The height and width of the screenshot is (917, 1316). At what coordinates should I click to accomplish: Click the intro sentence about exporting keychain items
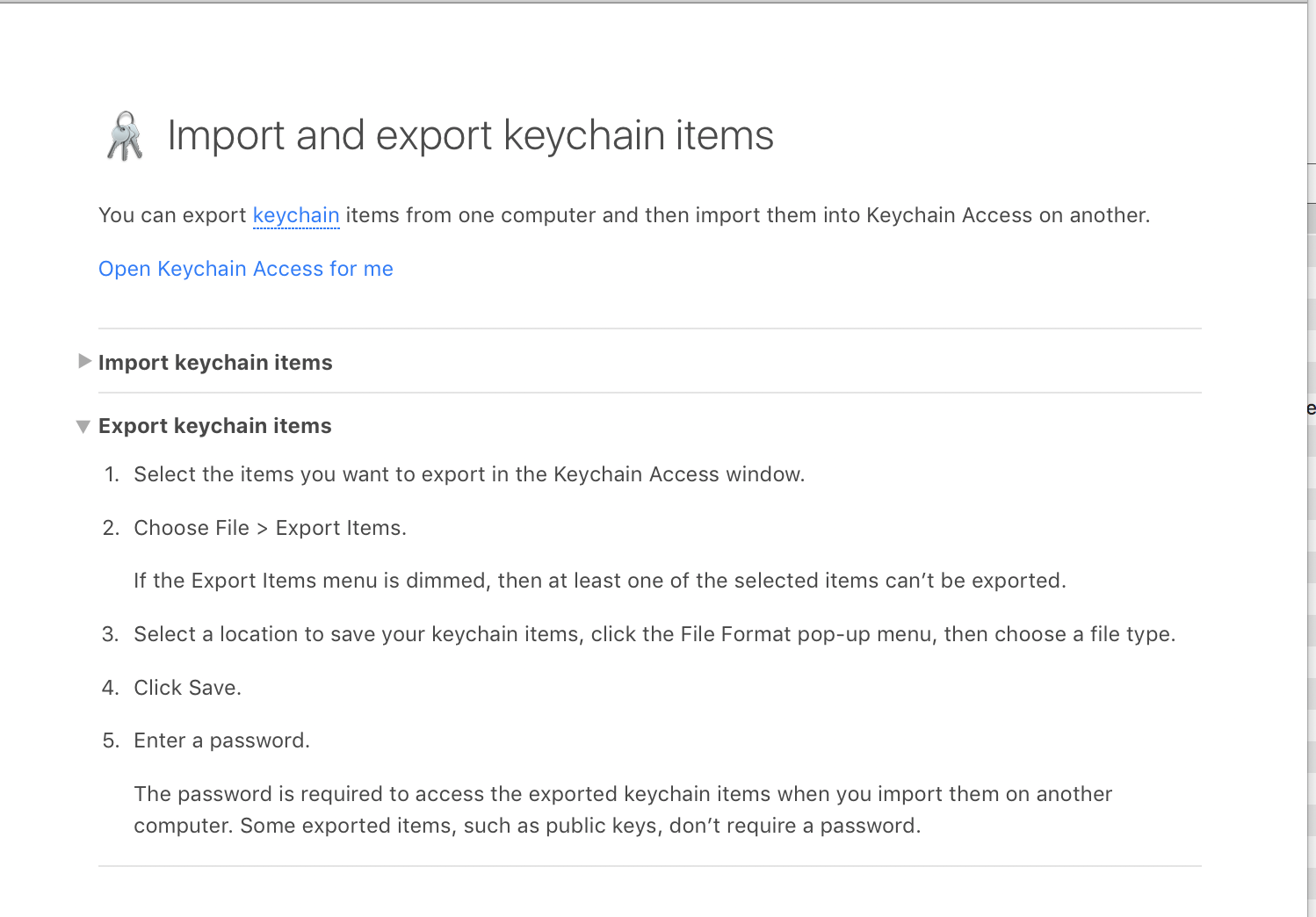pyautogui.click(x=624, y=215)
